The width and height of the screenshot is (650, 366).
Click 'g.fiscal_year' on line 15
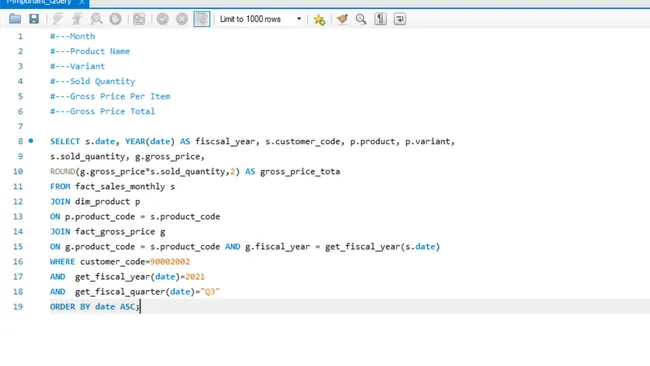[277, 247]
